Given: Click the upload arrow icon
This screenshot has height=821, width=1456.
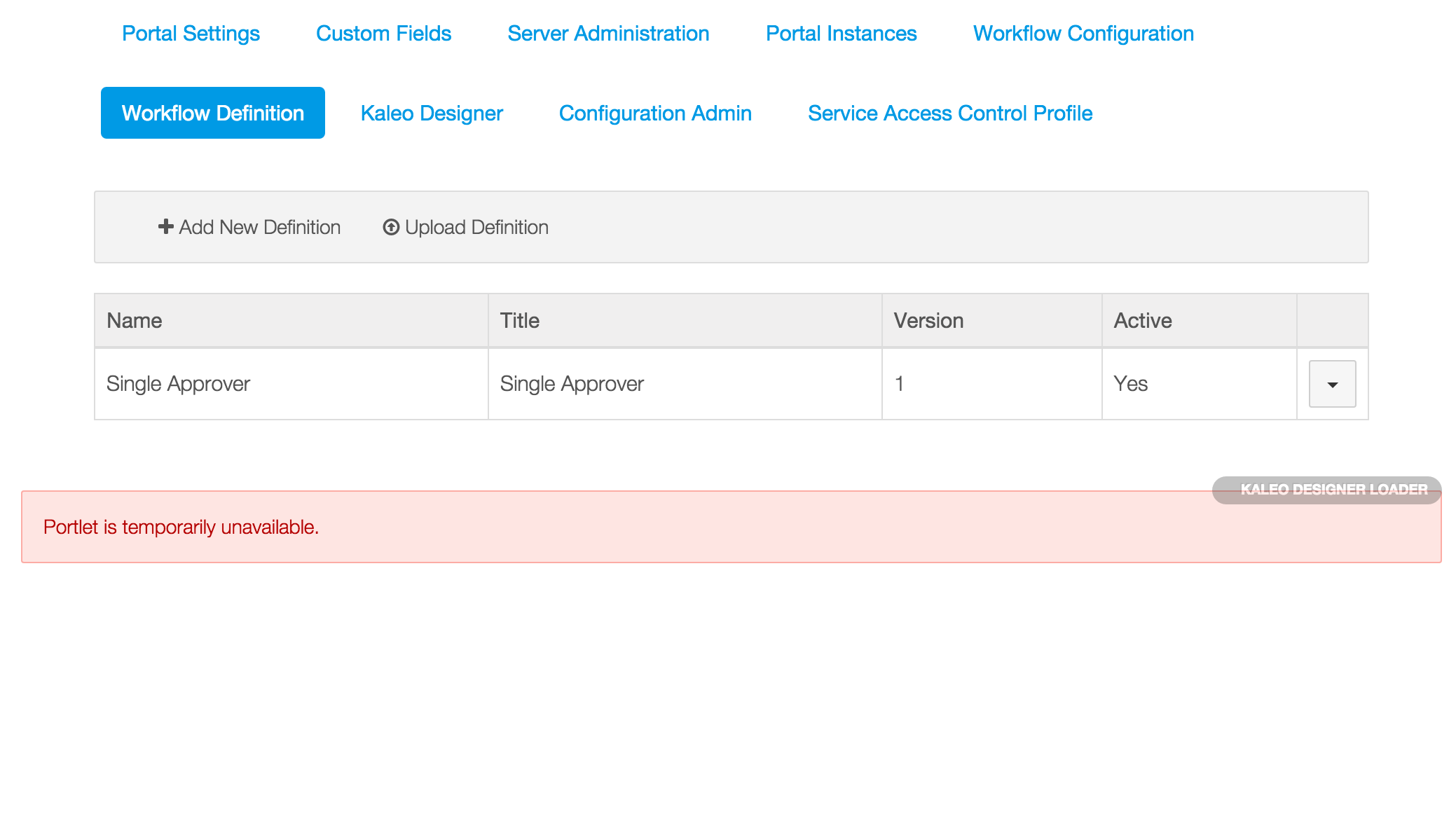Looking at the screenshot, I should coord(391,227).
